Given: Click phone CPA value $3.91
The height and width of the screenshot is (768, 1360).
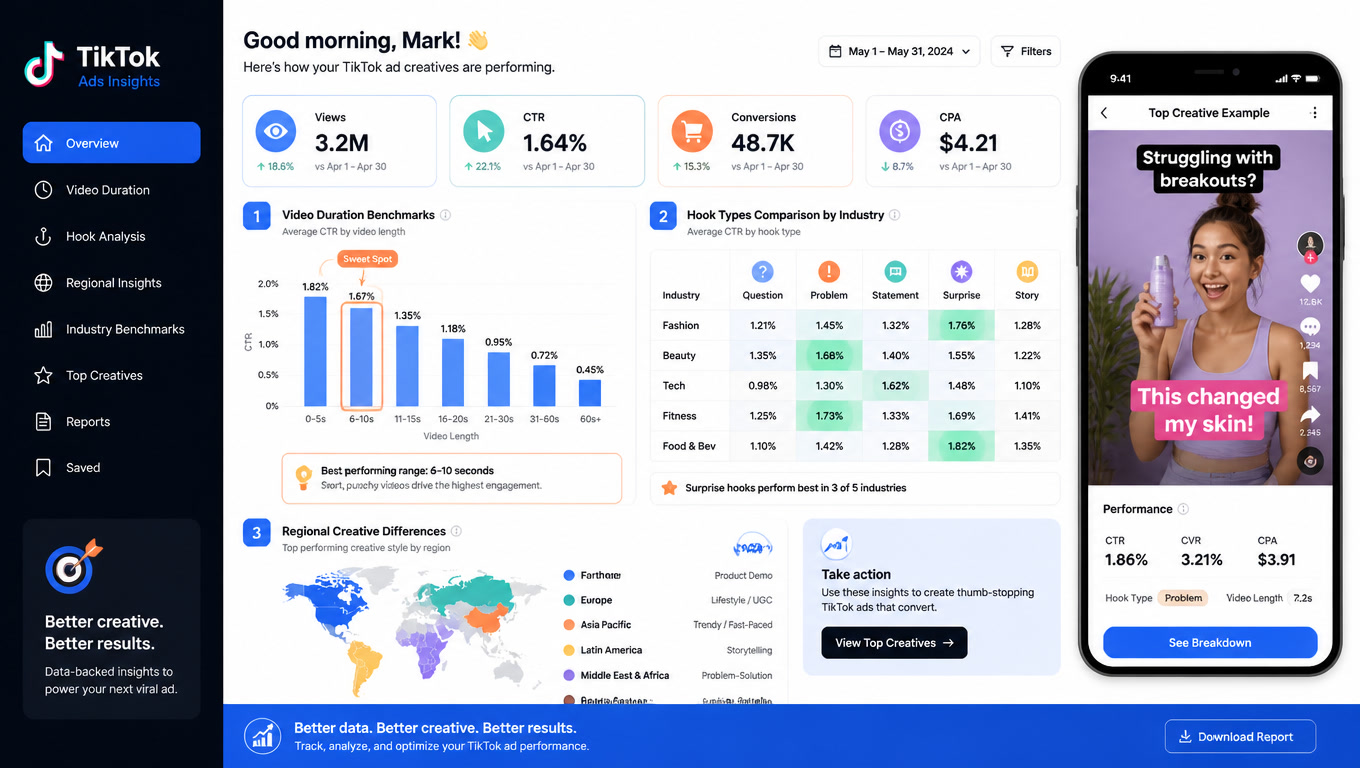Looking at the screenshot, I should click(x=1276, y=560).
